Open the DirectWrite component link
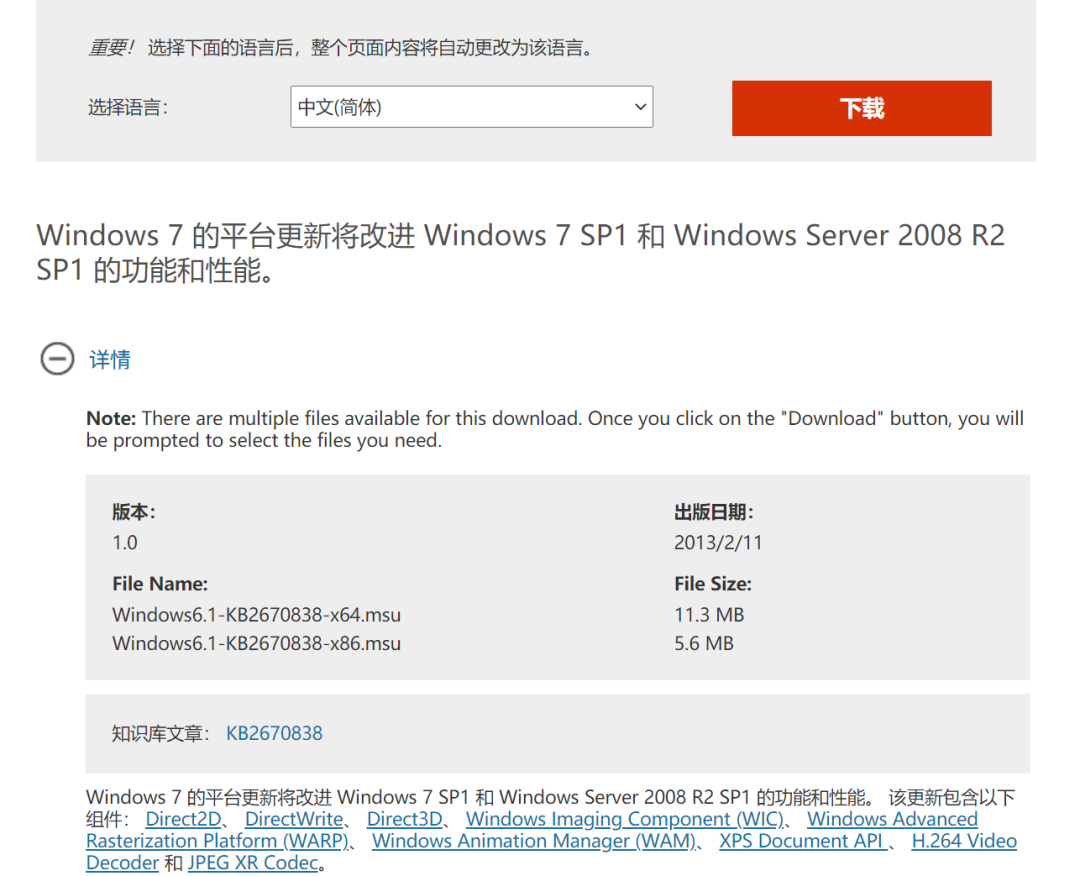Image resolution: width=1080 pixels, height=876 pixels. click(x=294, y=819)
